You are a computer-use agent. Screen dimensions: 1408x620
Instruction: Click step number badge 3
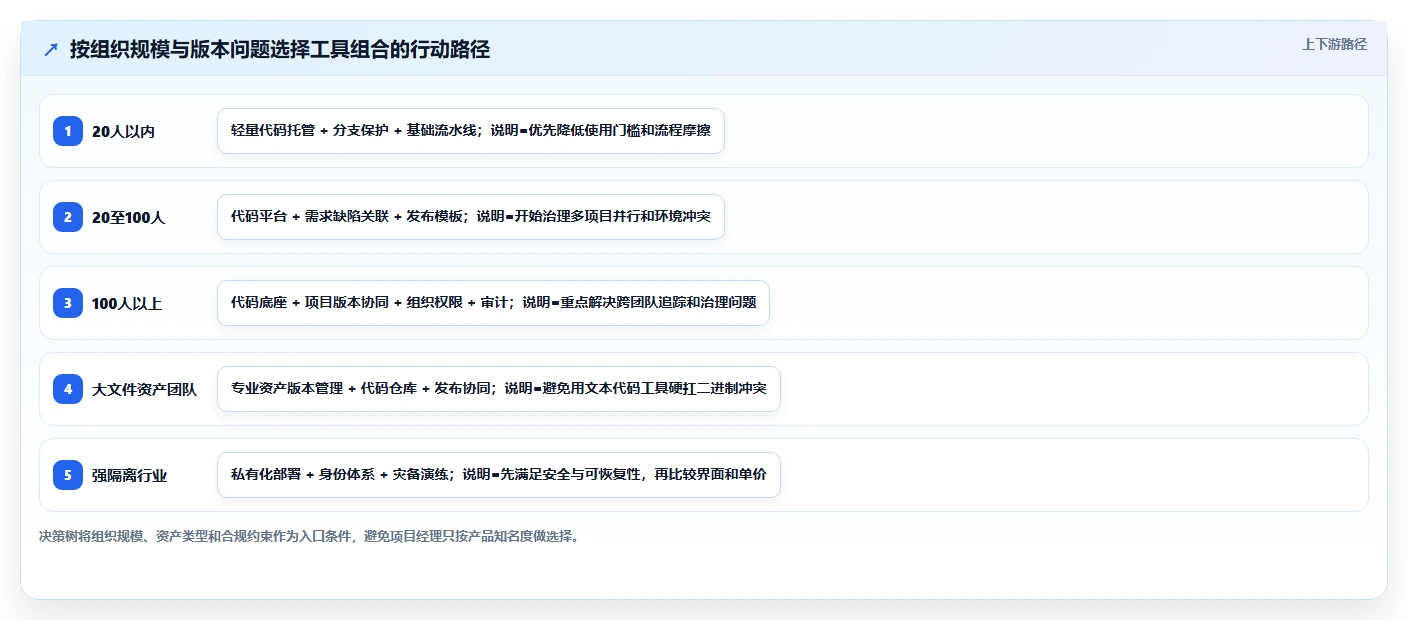(x=68, y=303)
